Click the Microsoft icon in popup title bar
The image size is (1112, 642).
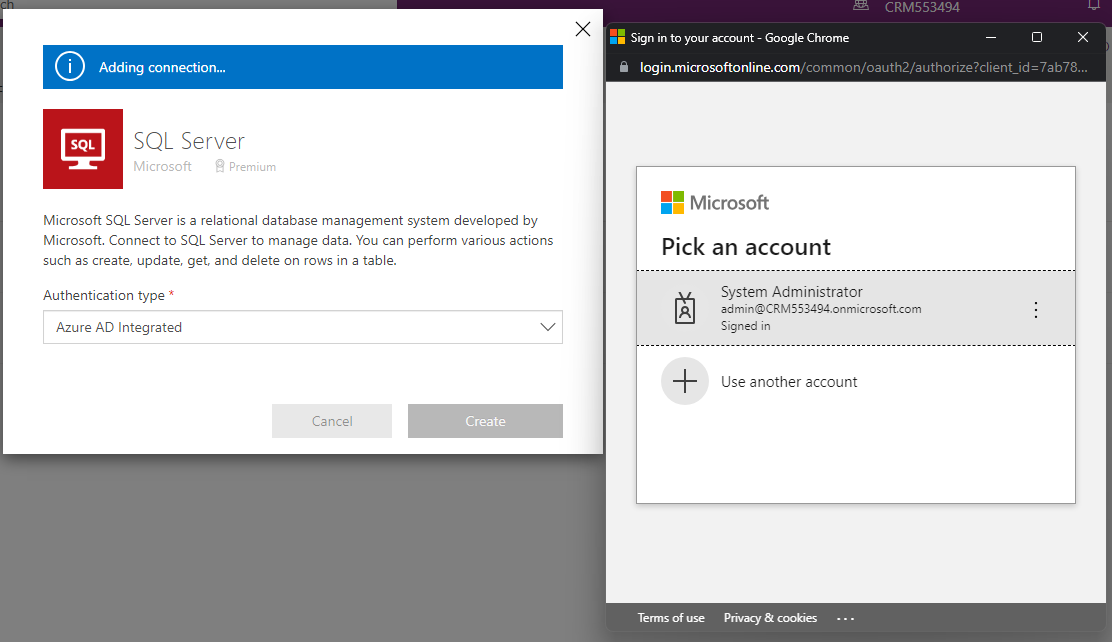click(x=617, y=38)
